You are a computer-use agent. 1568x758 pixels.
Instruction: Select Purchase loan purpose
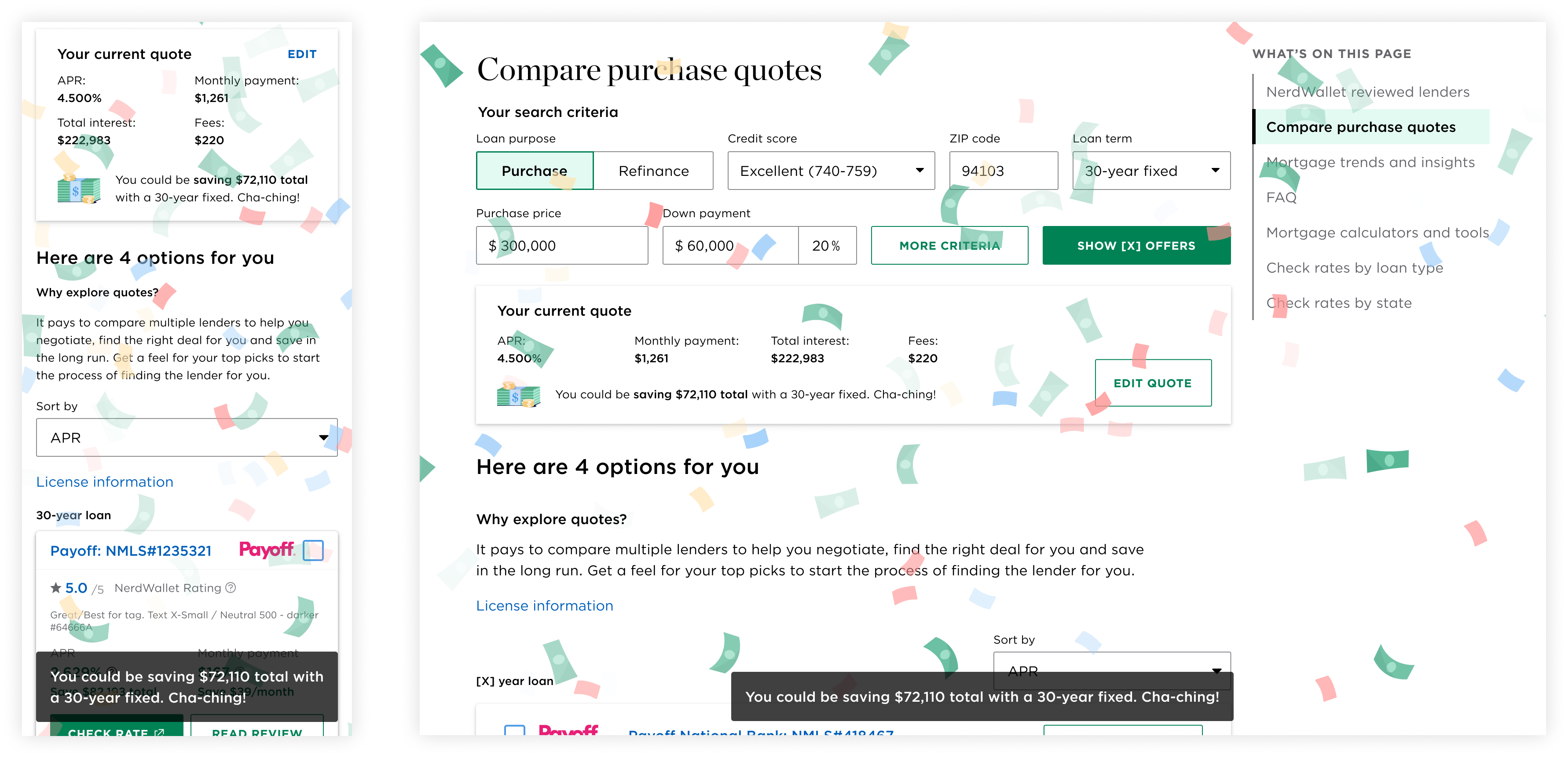click(535, 171)
